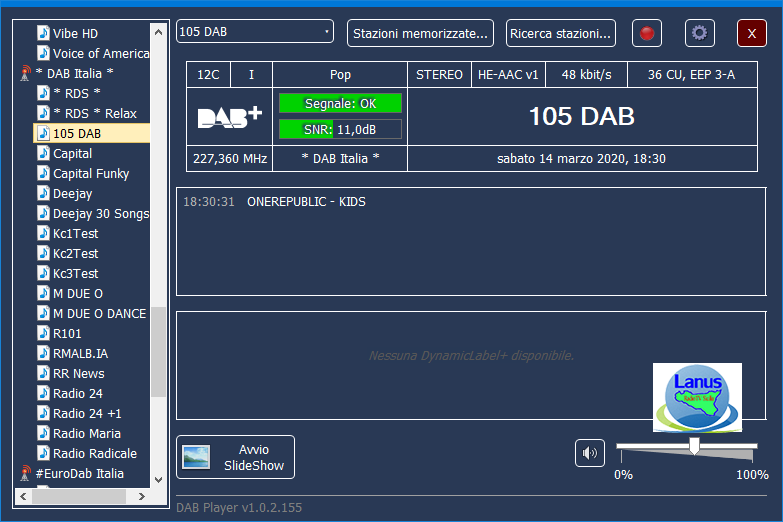
Task: Select Radio 24 +1 station
Action: [87, 413]
